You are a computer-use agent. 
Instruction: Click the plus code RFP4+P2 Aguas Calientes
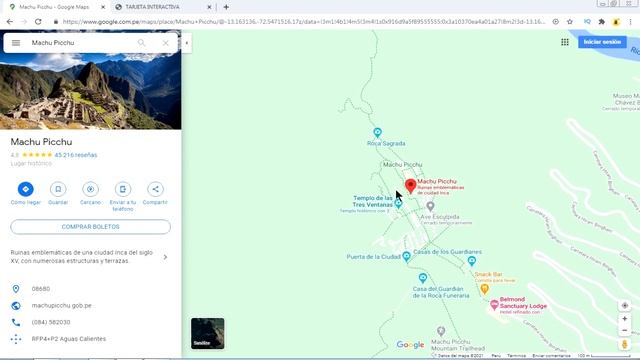[69, 339]
